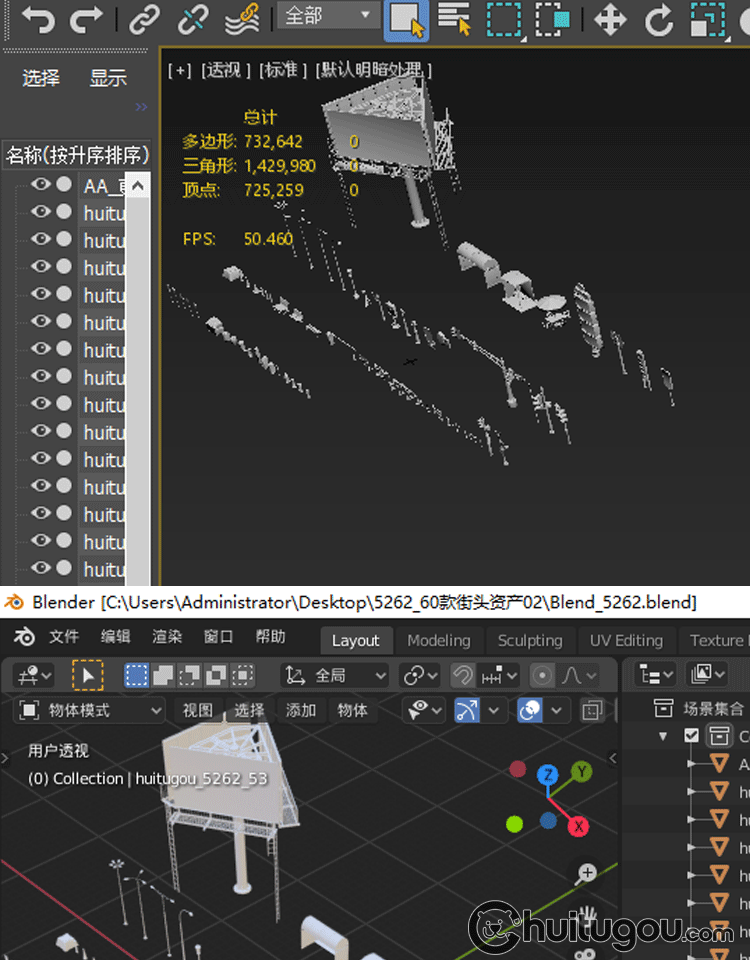This screenshot has height=960, width=750.
Task: Open the 渲染 menu in Blender
Action: pos(167,637)
